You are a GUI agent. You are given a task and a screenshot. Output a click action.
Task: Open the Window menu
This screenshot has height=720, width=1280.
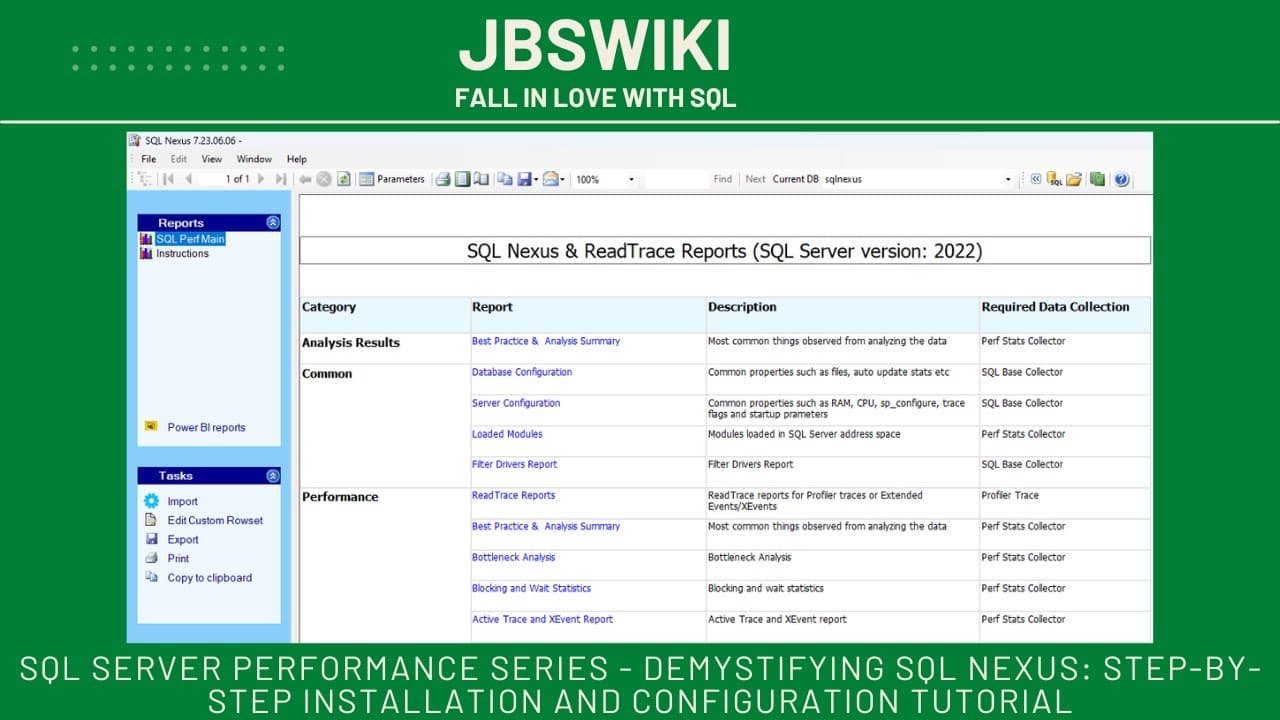pyautogui.click(x=254, y=159)
